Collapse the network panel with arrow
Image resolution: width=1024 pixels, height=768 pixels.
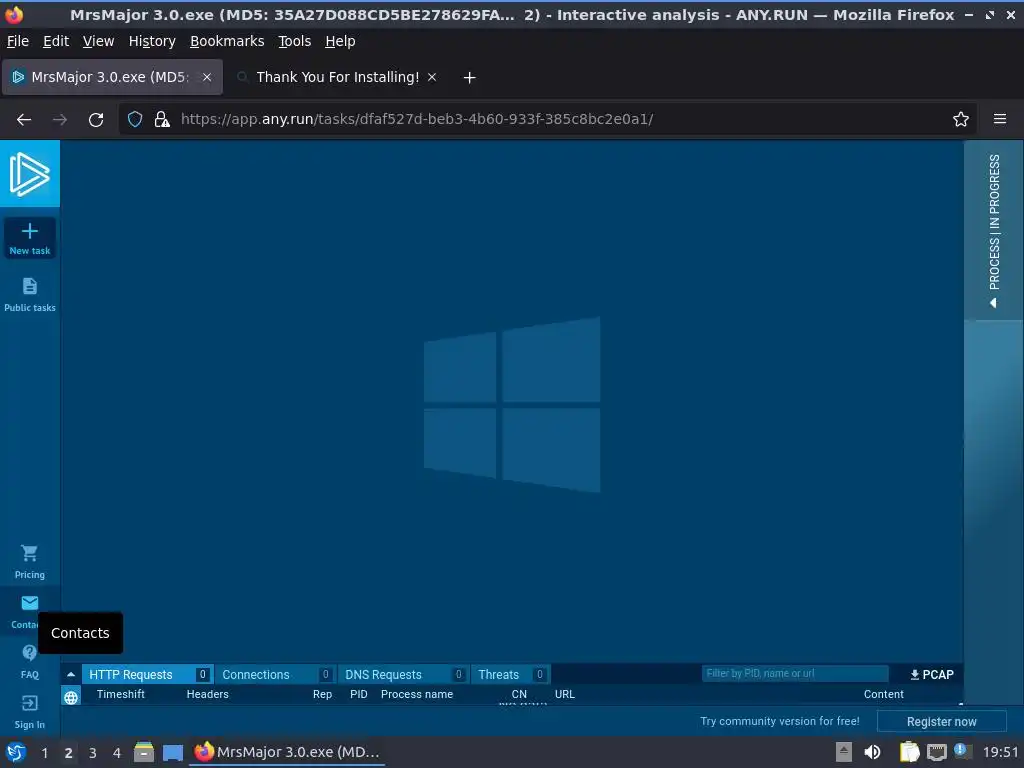(x=71, y=675)
